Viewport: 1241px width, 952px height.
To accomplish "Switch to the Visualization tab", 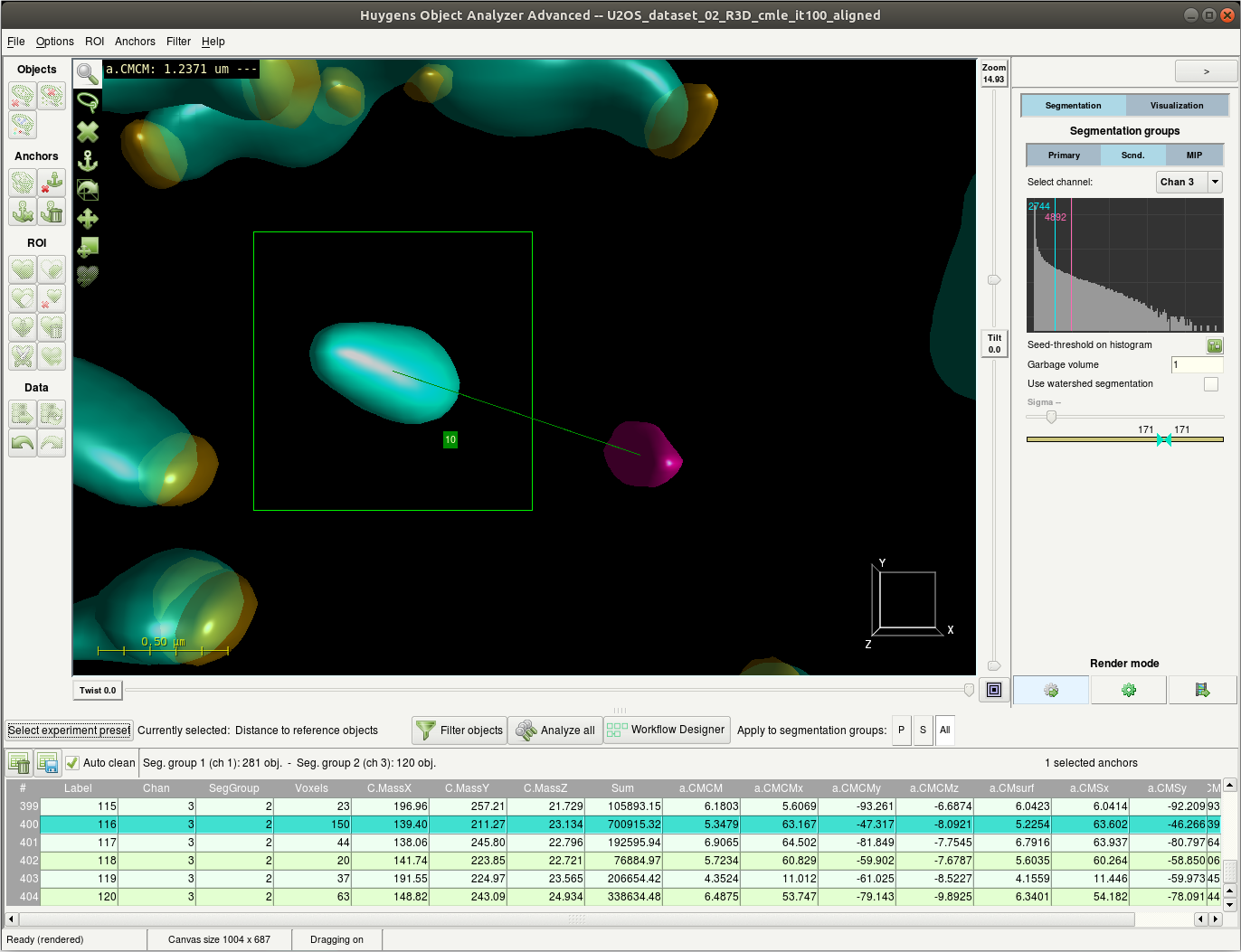I will (x=1176, y=106).
